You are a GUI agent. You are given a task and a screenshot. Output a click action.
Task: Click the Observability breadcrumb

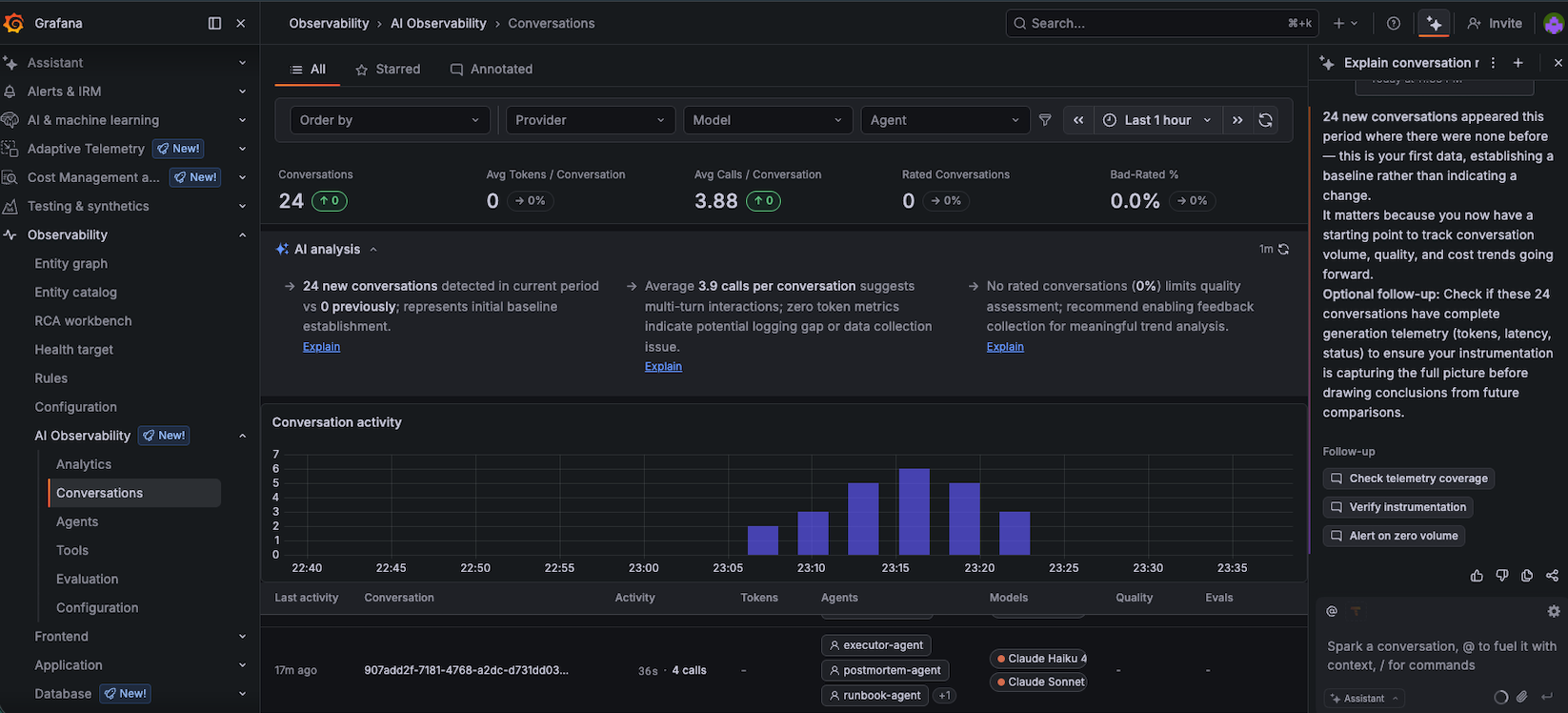(x=329, y=23)
